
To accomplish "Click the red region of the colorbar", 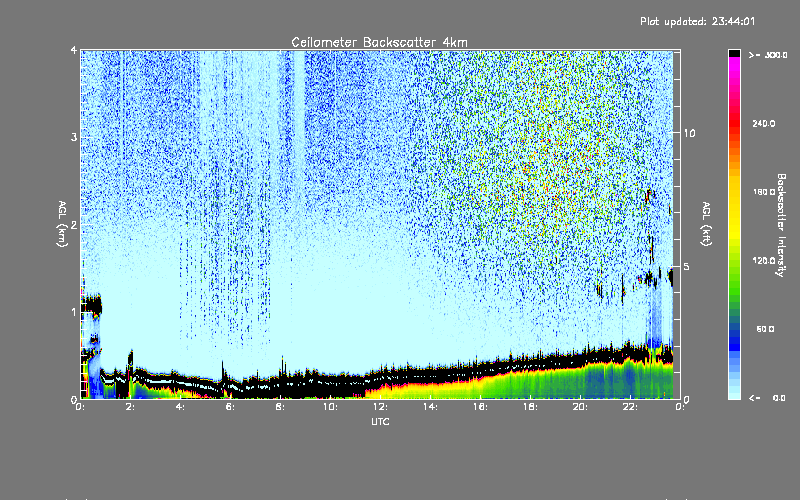I will pos(734,125).
